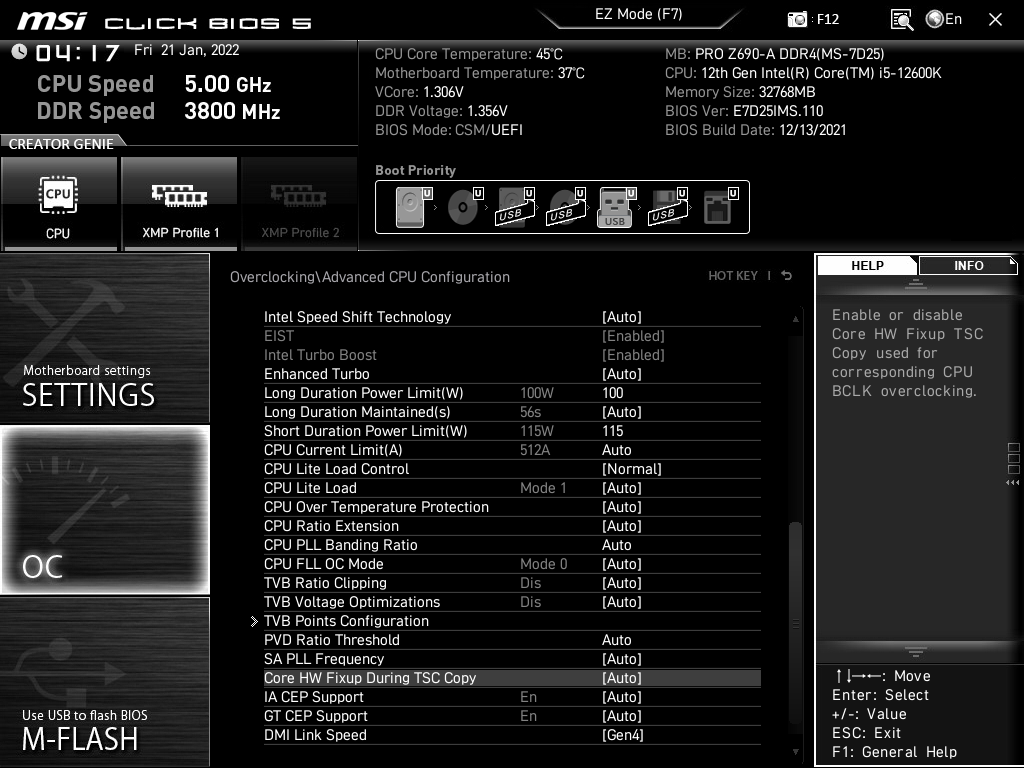1024x768 pixels.
Task: Edit CPU Current Limit(A) Auto field
Action: [616, 450]
